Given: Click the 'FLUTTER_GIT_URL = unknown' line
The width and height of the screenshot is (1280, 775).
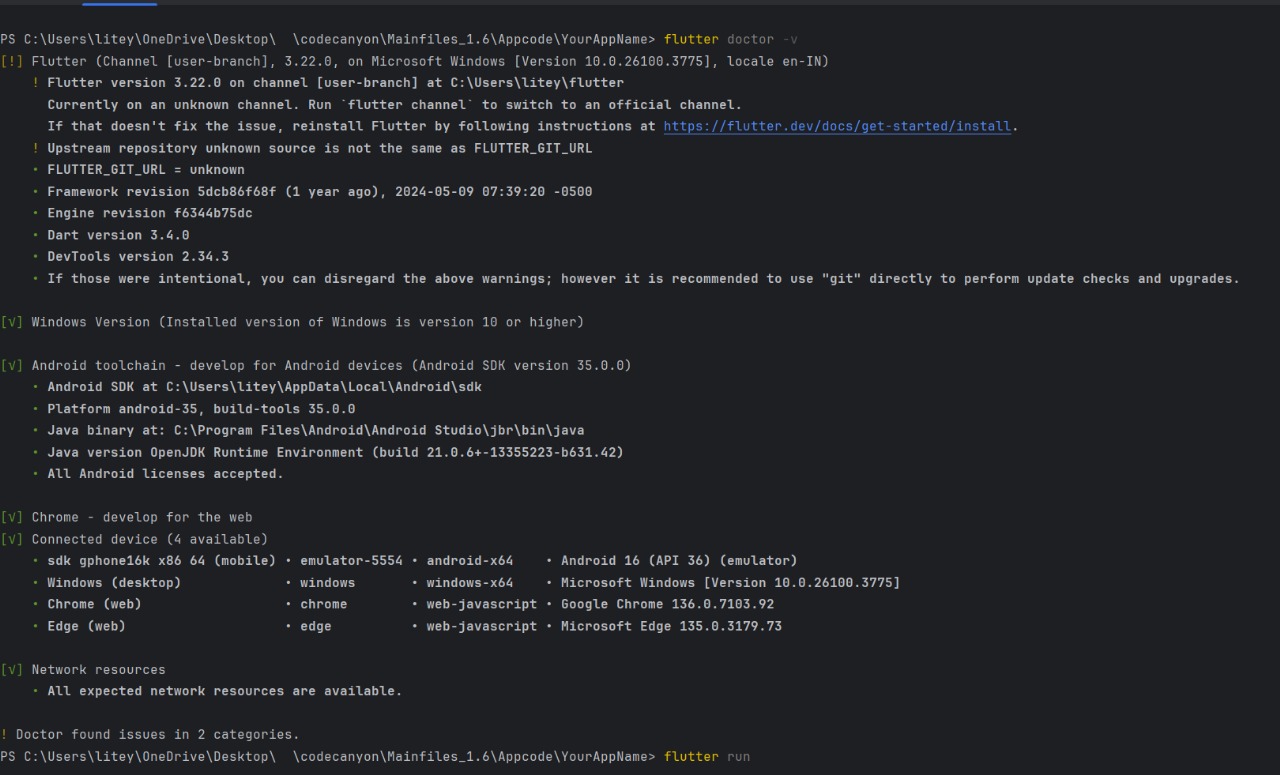Looking at the screenshot, I should coord(139,170).
